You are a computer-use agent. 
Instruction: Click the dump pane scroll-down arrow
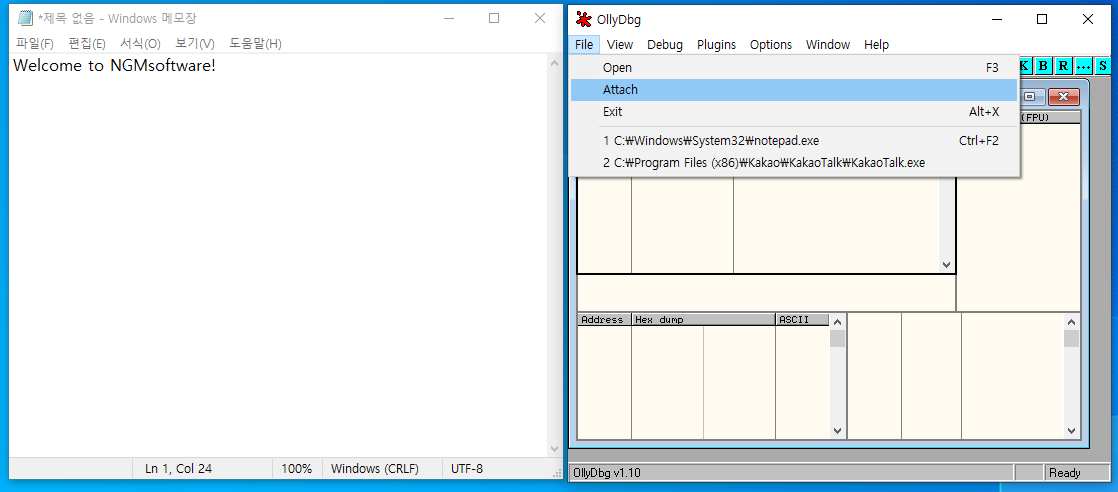[837, 431]
